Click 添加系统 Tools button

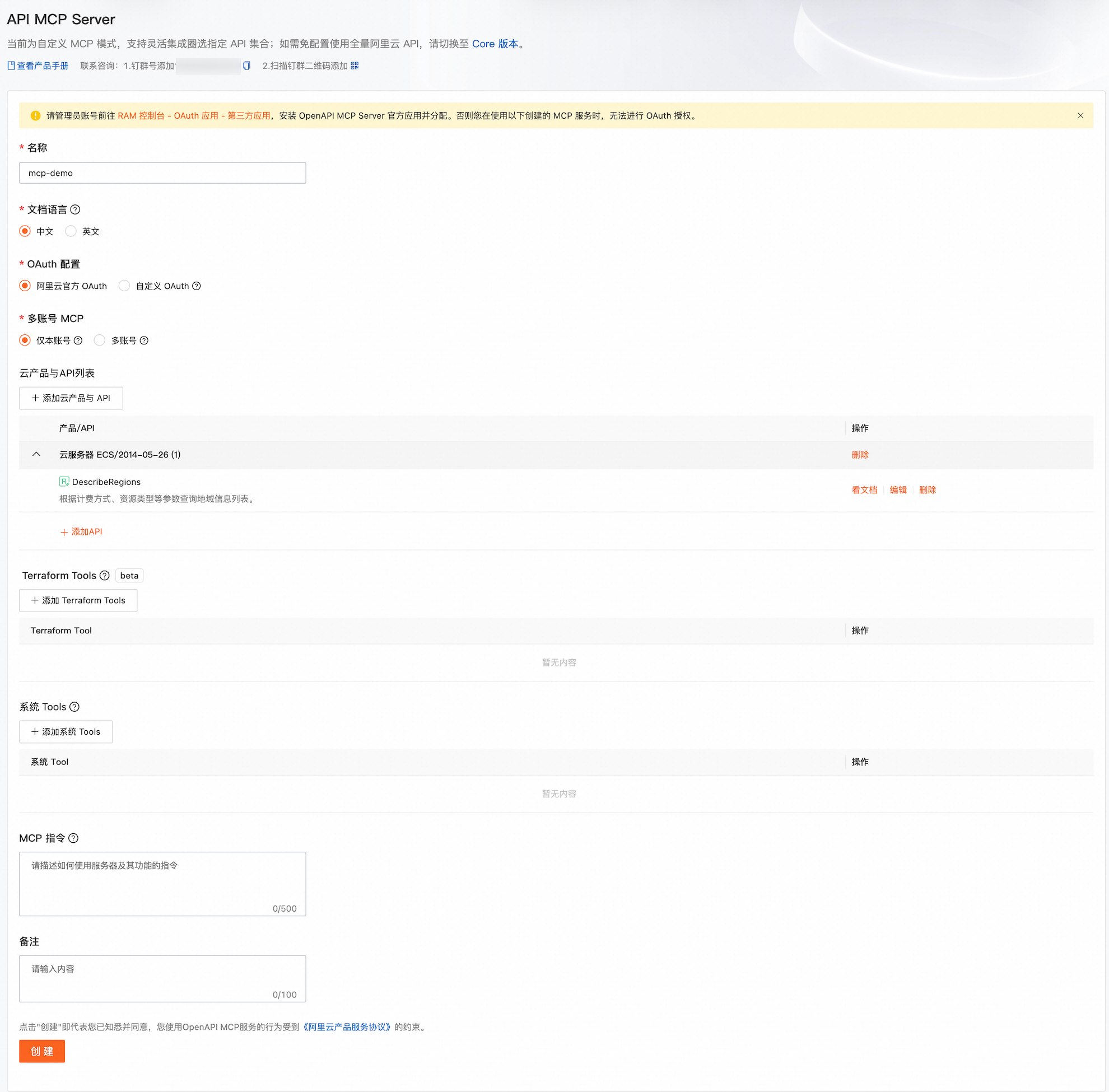click(66, 732)
